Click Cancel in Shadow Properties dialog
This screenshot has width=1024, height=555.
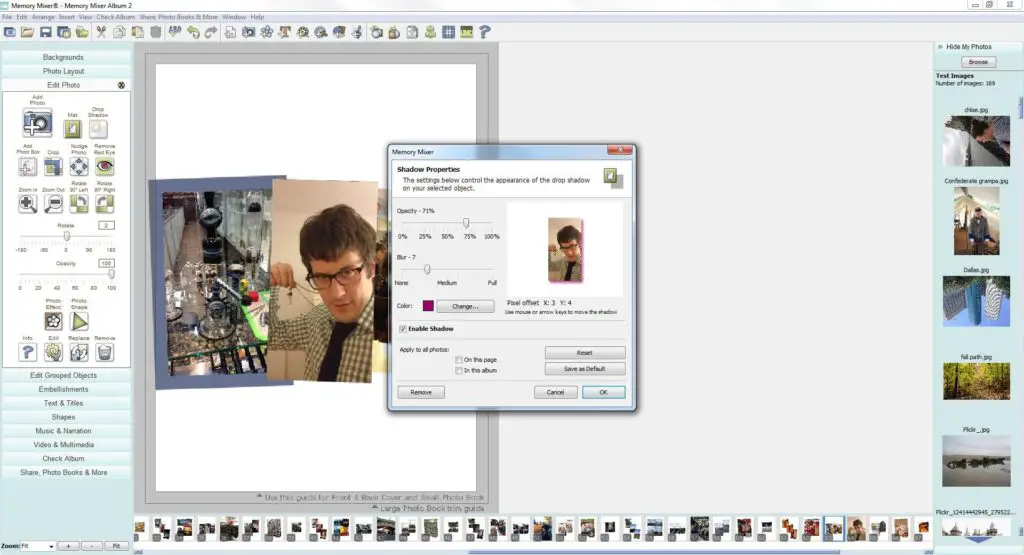[555, 392]
